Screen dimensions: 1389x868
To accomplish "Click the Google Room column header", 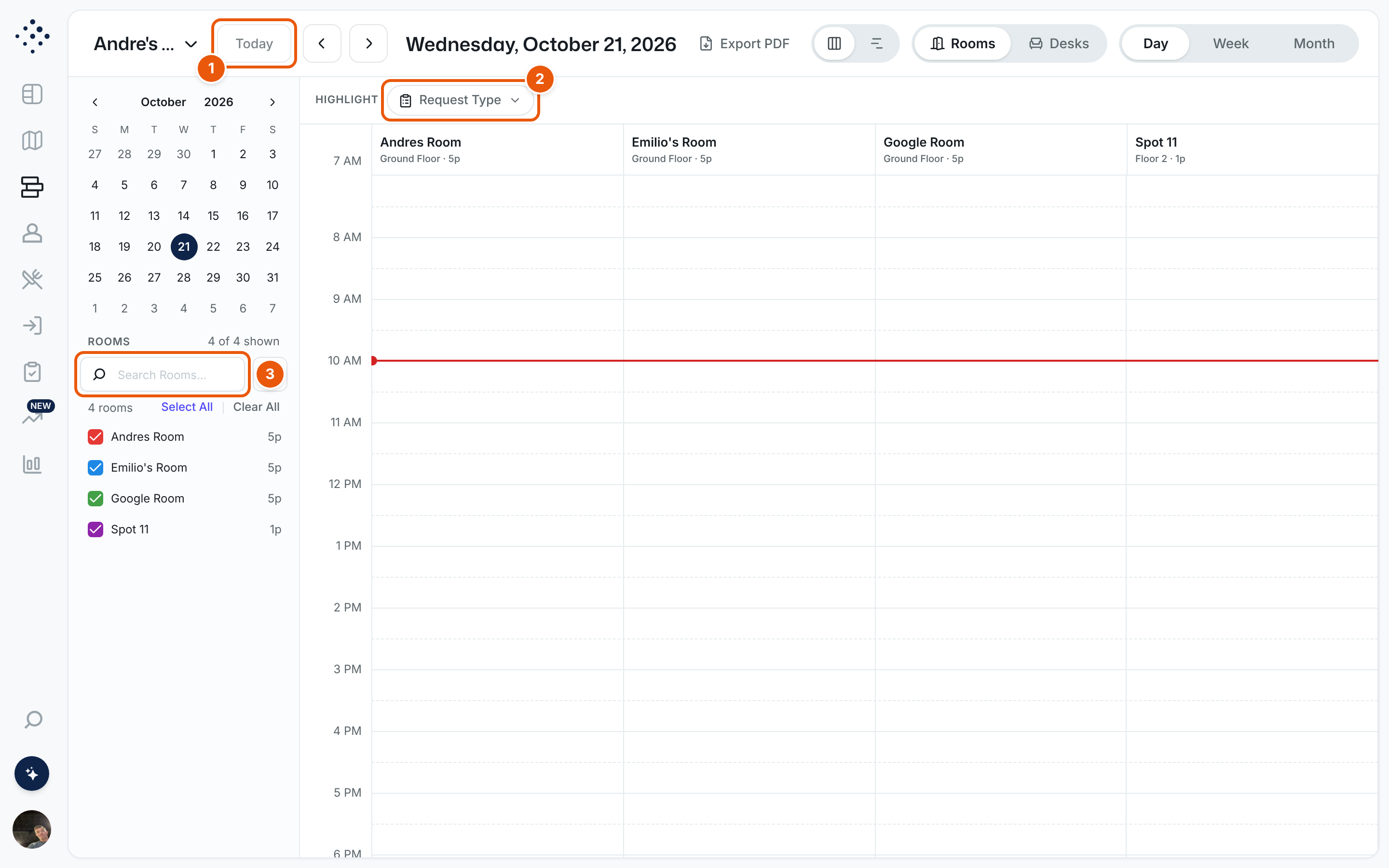I will 1000,149.
